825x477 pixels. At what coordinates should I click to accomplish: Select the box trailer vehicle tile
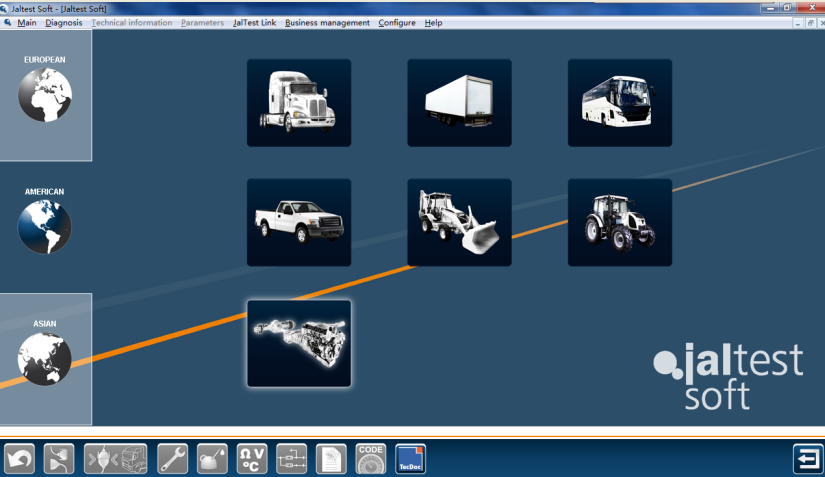459,103
